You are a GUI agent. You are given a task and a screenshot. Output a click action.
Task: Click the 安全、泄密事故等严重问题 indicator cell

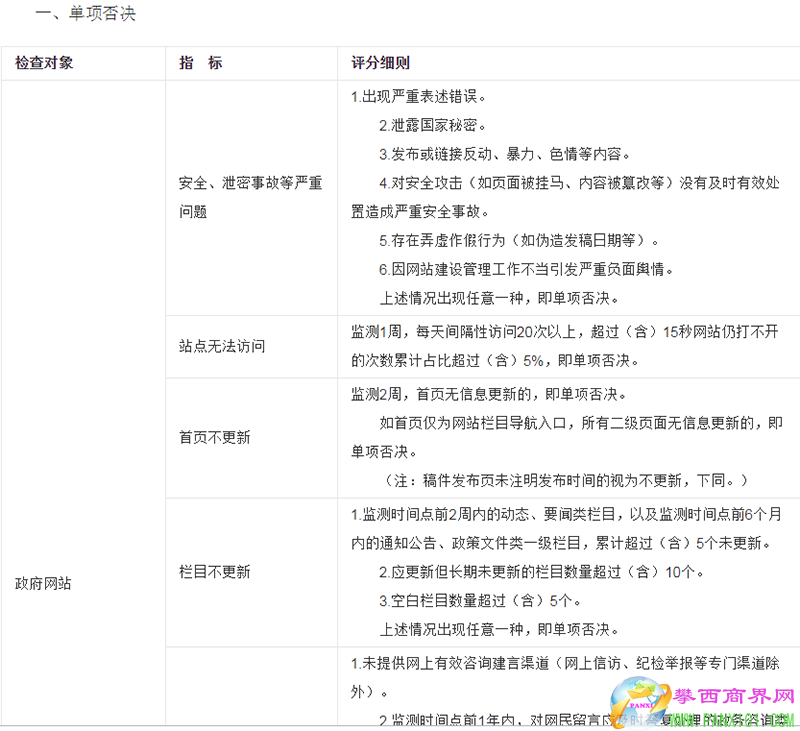(x=250, y=198)
